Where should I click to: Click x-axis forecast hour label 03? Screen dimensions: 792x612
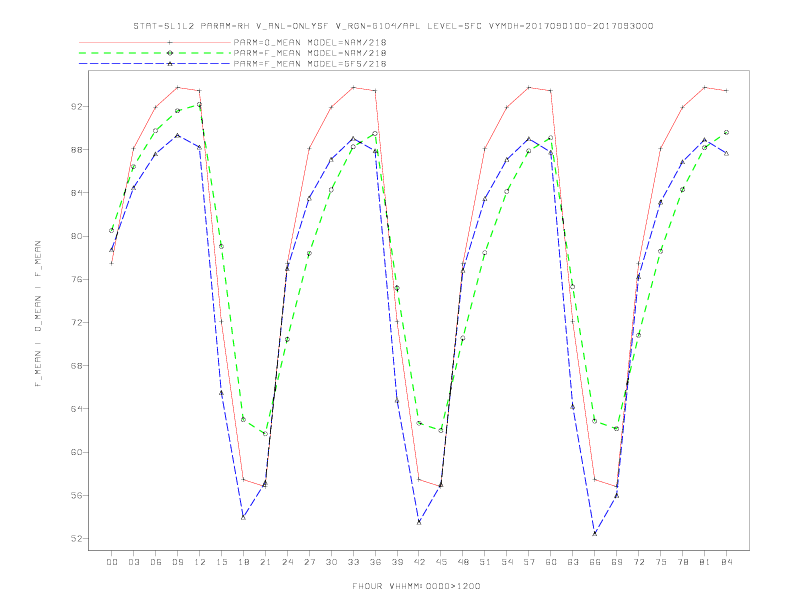point(133,562)
